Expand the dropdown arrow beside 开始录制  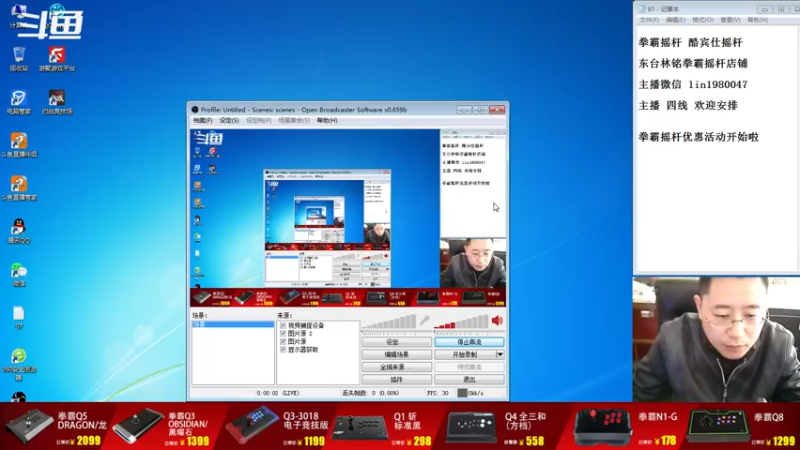(499, 355)
